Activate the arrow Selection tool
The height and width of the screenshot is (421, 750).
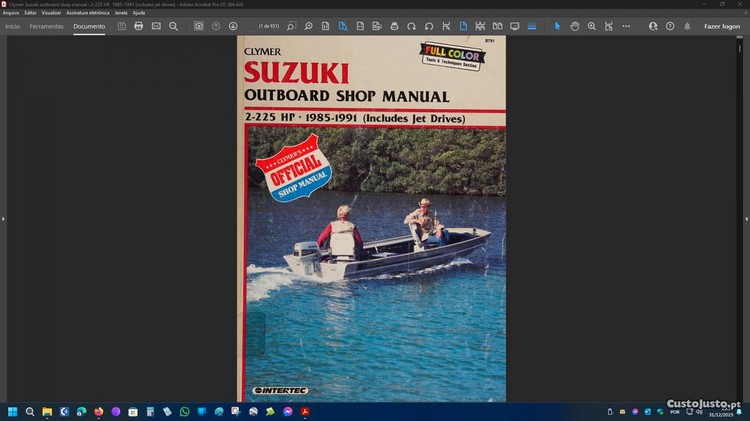tap(558, 26)
